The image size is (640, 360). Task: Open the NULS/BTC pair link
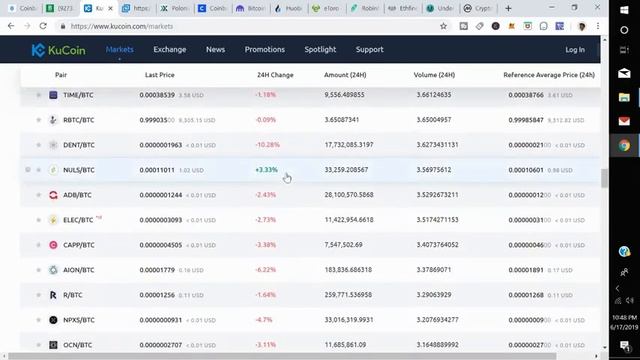click(x=79, y=170)
